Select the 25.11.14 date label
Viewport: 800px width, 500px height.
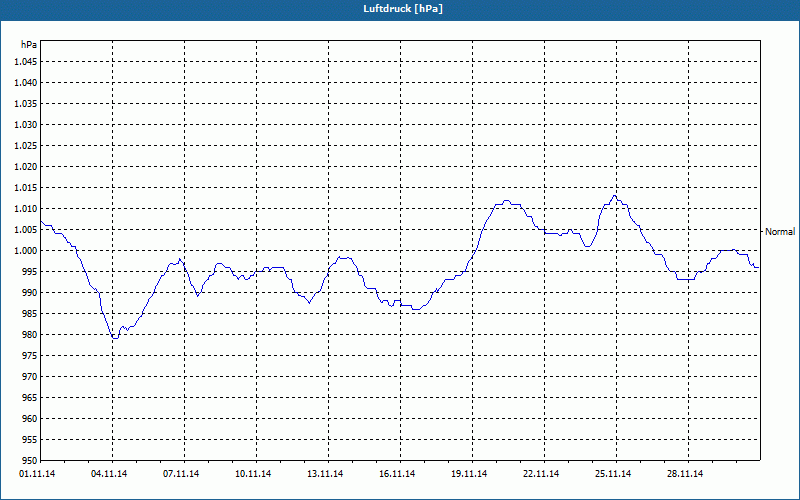coord(613,474)
